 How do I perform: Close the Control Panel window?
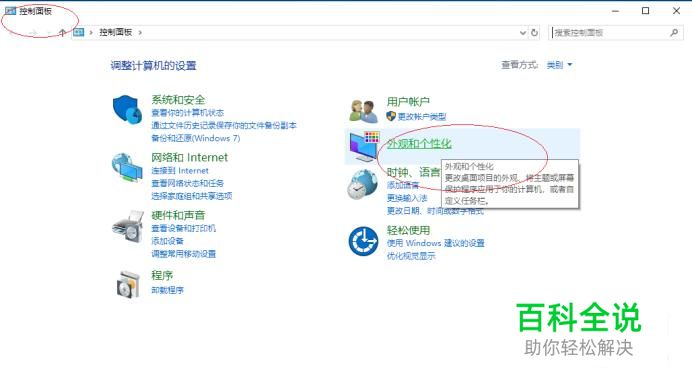click(676, 11)
